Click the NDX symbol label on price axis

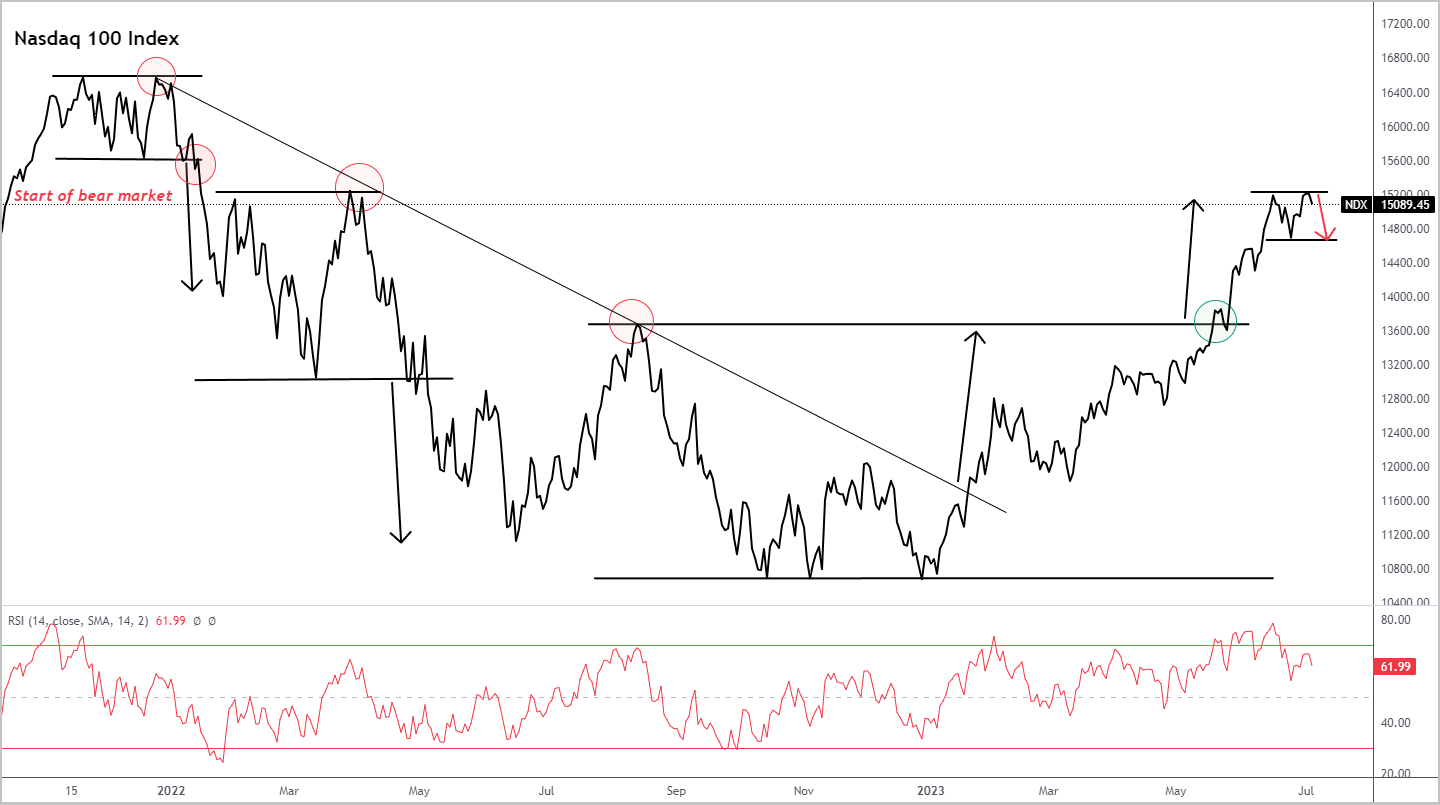tap(1355, 205)
